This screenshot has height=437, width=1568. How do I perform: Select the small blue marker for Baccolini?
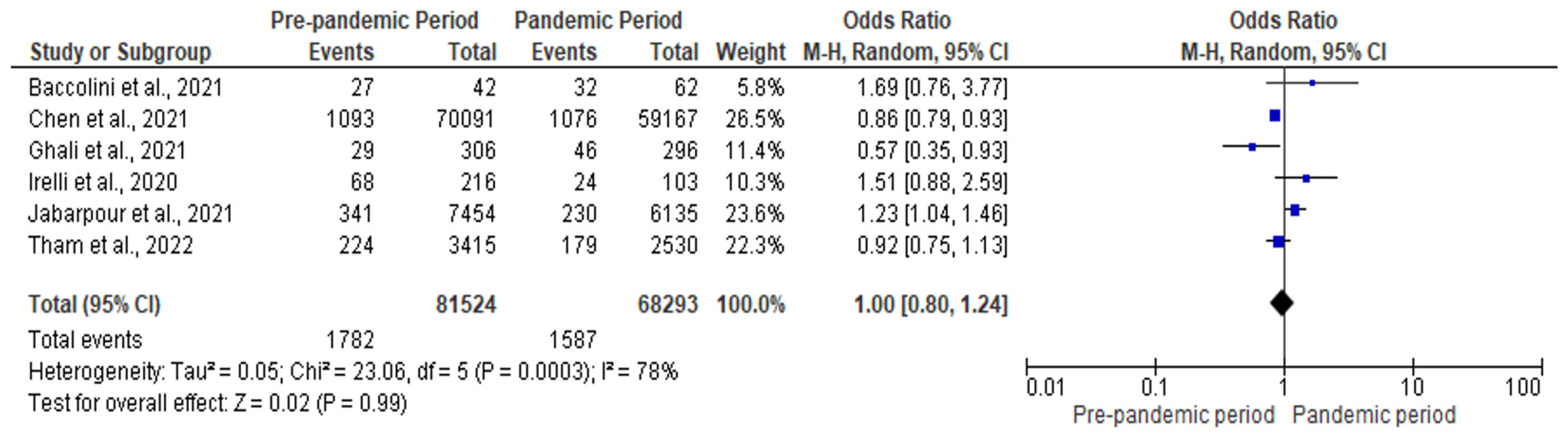point(1312,83)
